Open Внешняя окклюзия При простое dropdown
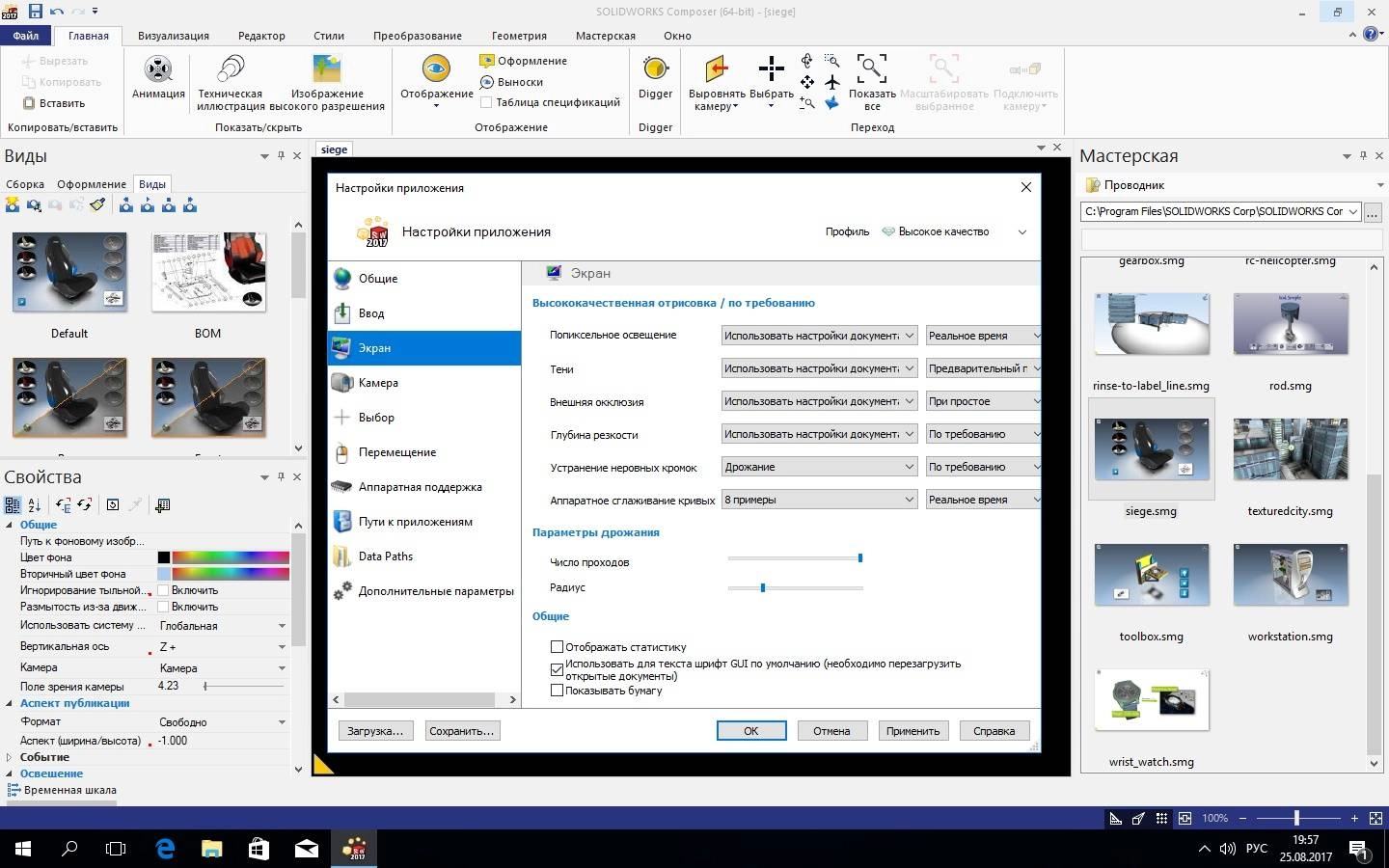 [983, 401]
